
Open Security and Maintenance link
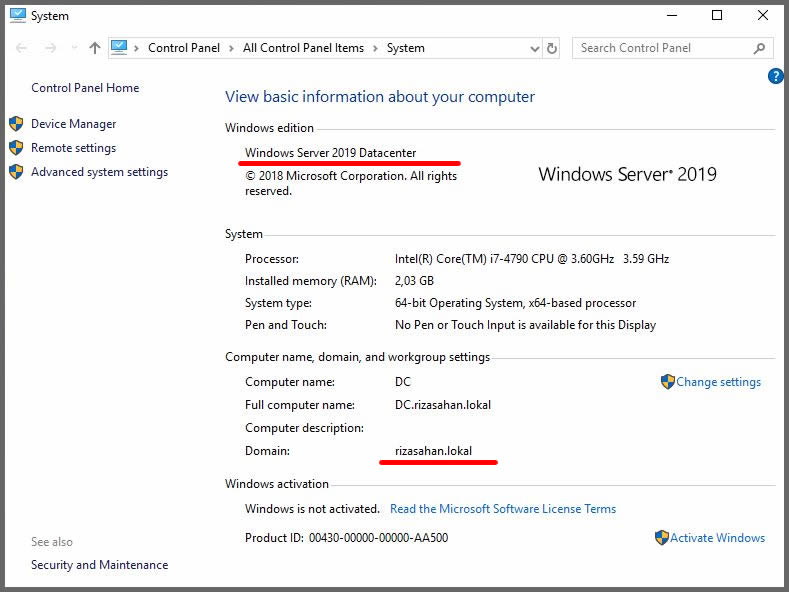click(x=100, y=565)
